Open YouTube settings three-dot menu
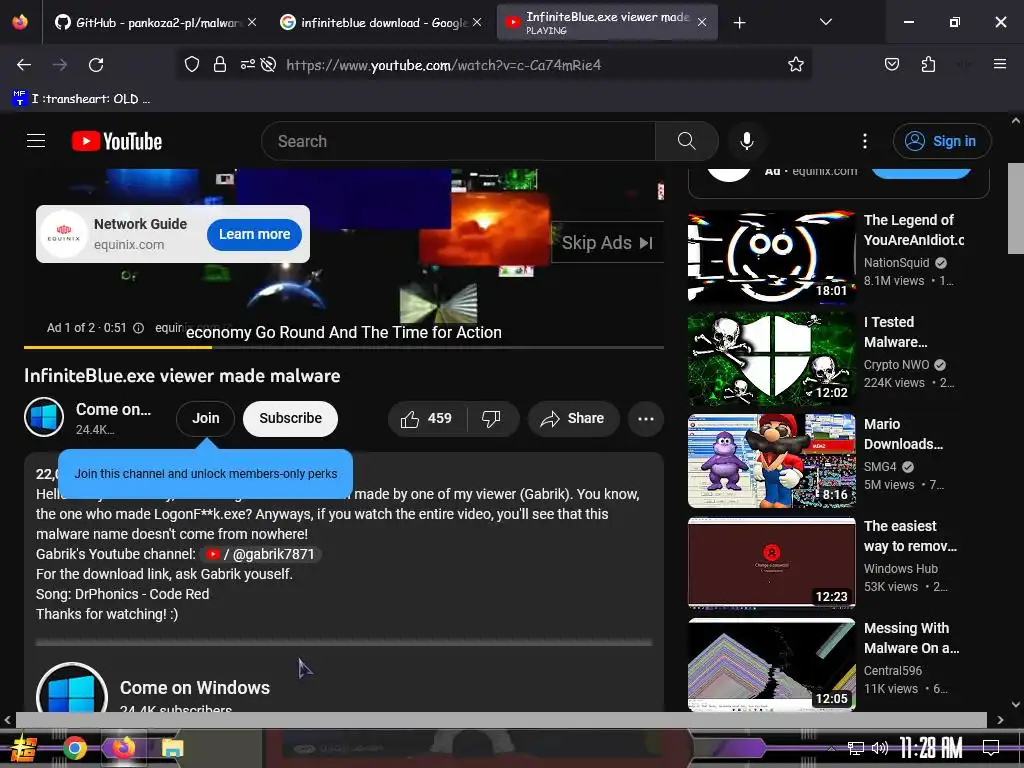The height and width of the screenshot is (768, 1024). [x=865, y=141]
